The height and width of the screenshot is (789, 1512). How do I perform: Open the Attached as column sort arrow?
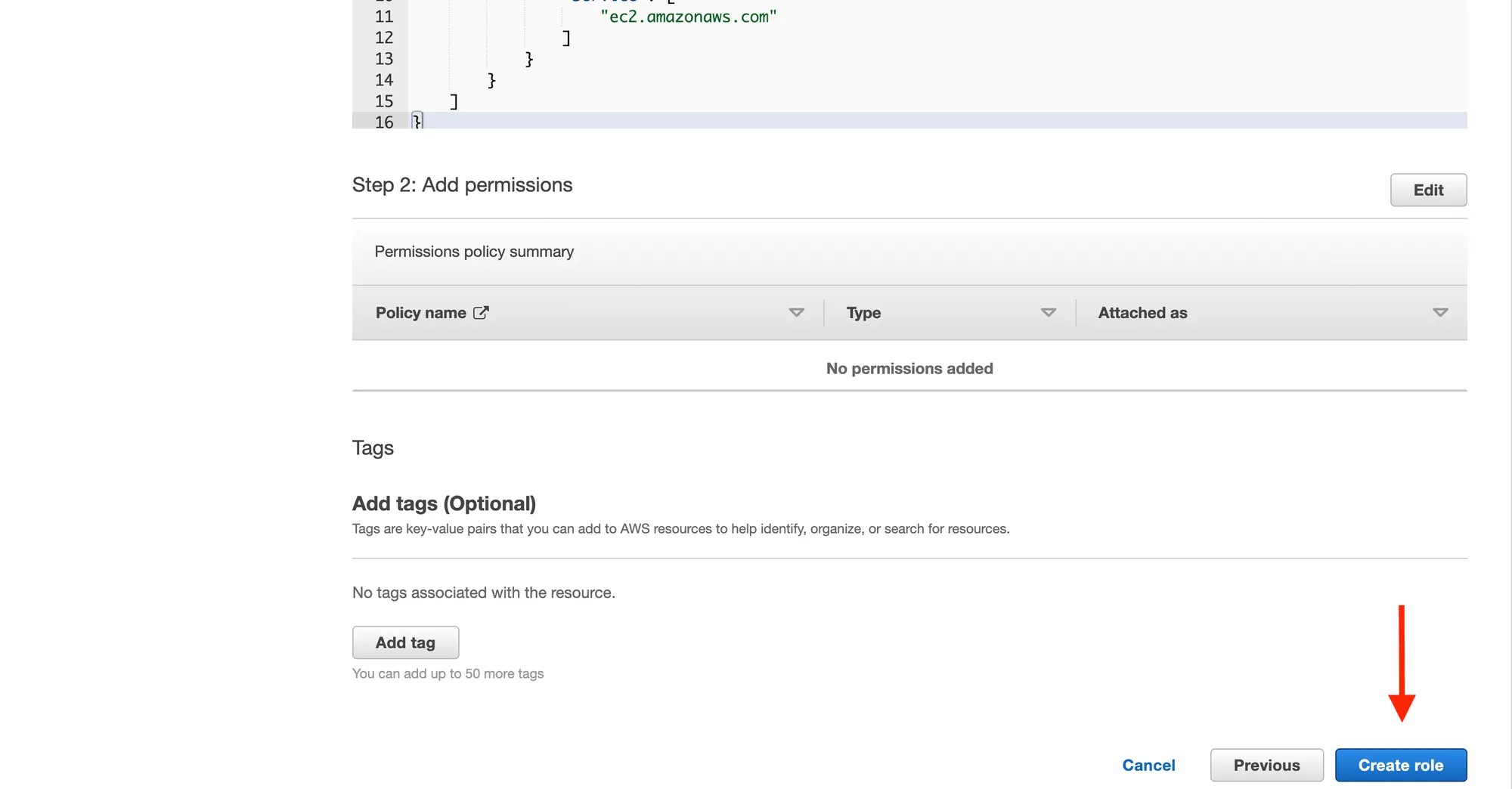click(1440, 313)
